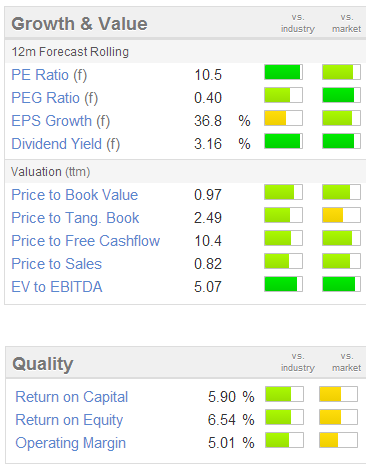Click EV to EBITDA vs. market bar
The width and height of the screenshot is (366, 467).
pyautogui.click(x=341, y=284)
